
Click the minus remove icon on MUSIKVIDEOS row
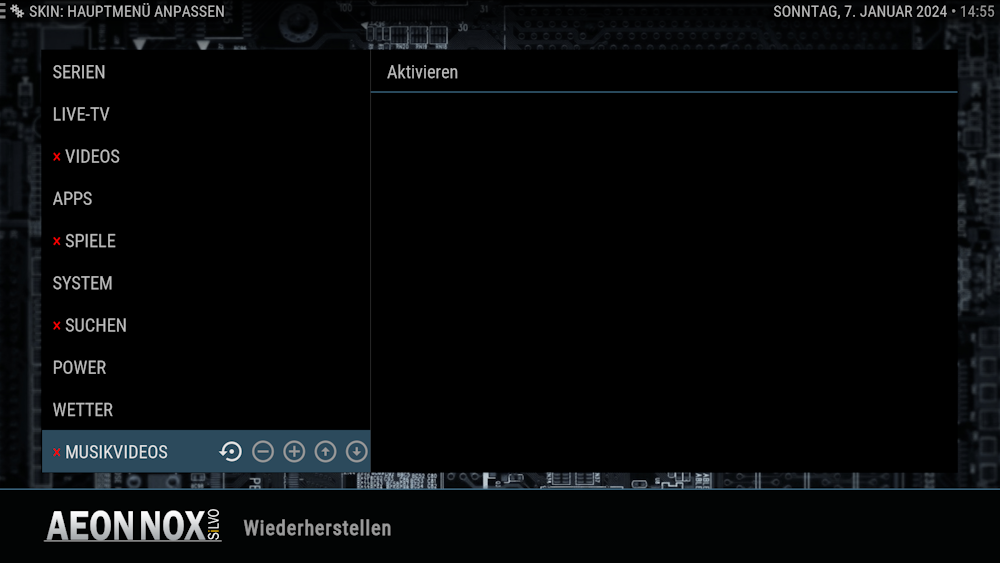[x=263, y=451]
